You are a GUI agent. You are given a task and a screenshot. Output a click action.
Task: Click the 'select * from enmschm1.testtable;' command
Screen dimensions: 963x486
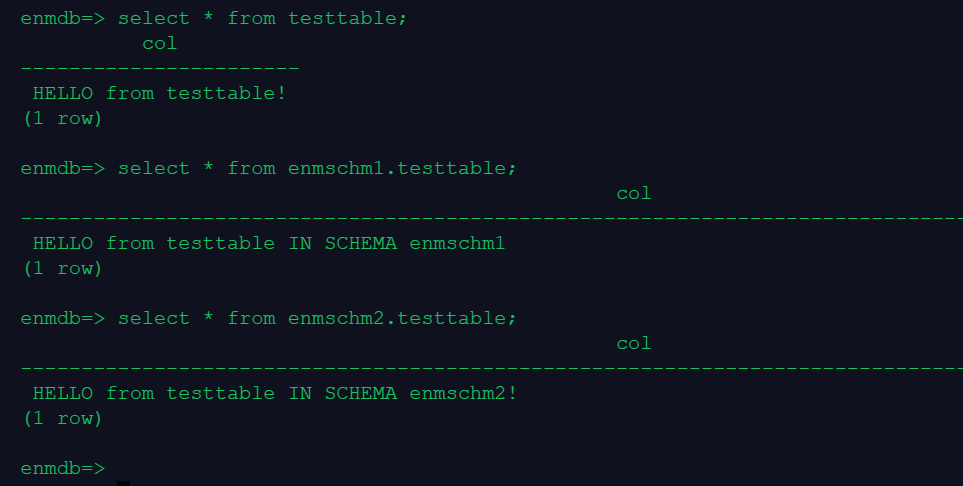317,168
